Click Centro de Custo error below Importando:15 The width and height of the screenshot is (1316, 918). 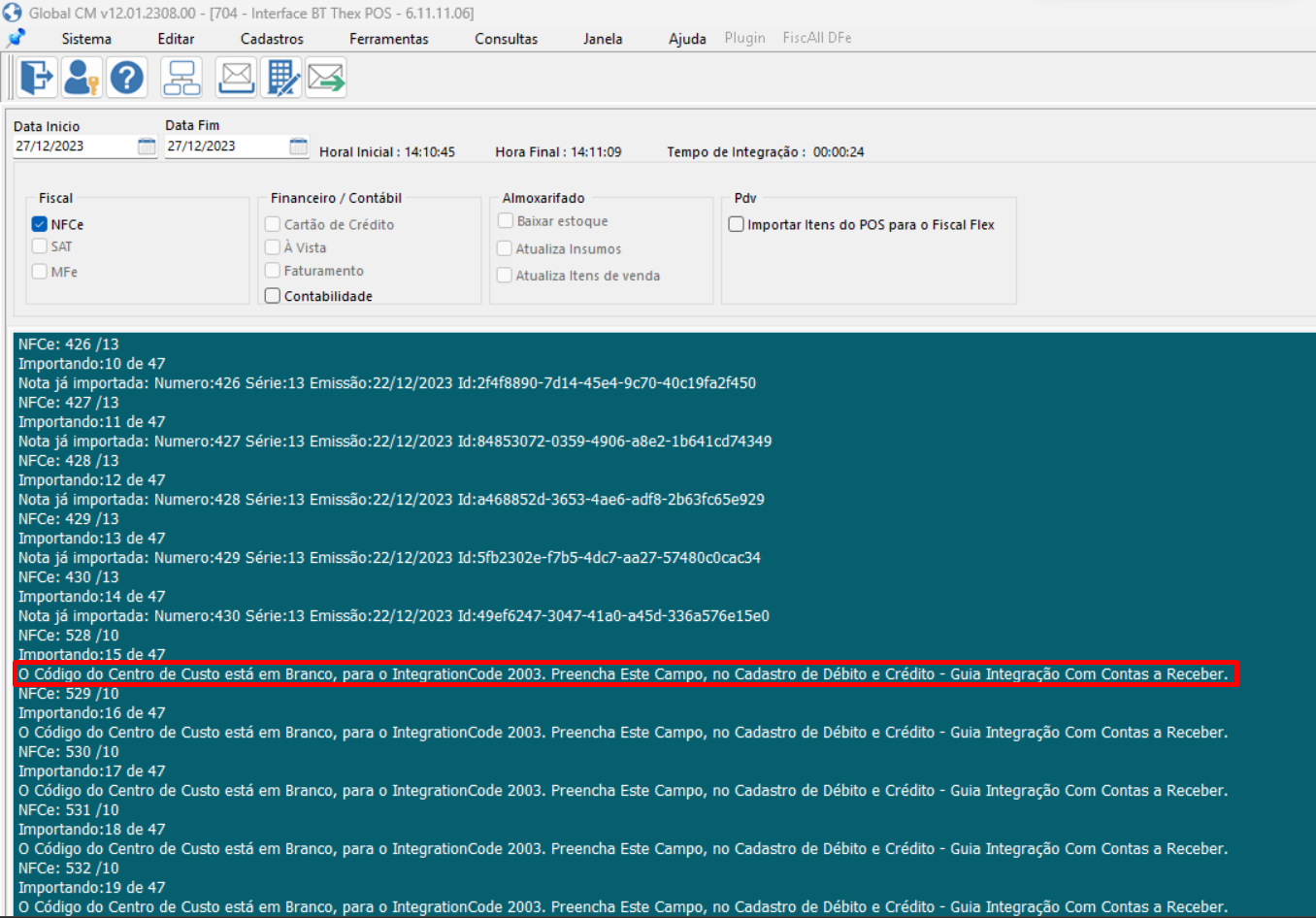click(x=623, y=674)
